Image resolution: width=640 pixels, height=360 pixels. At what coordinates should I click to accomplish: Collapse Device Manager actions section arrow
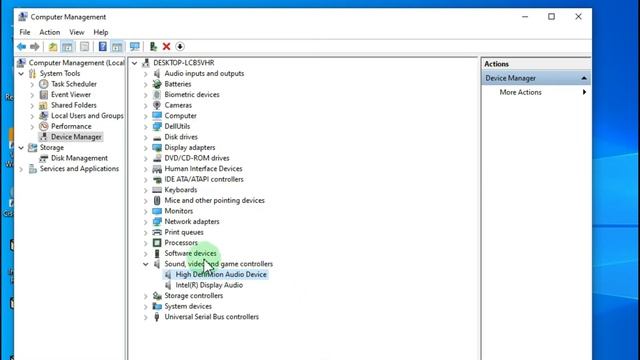(584, 78)
